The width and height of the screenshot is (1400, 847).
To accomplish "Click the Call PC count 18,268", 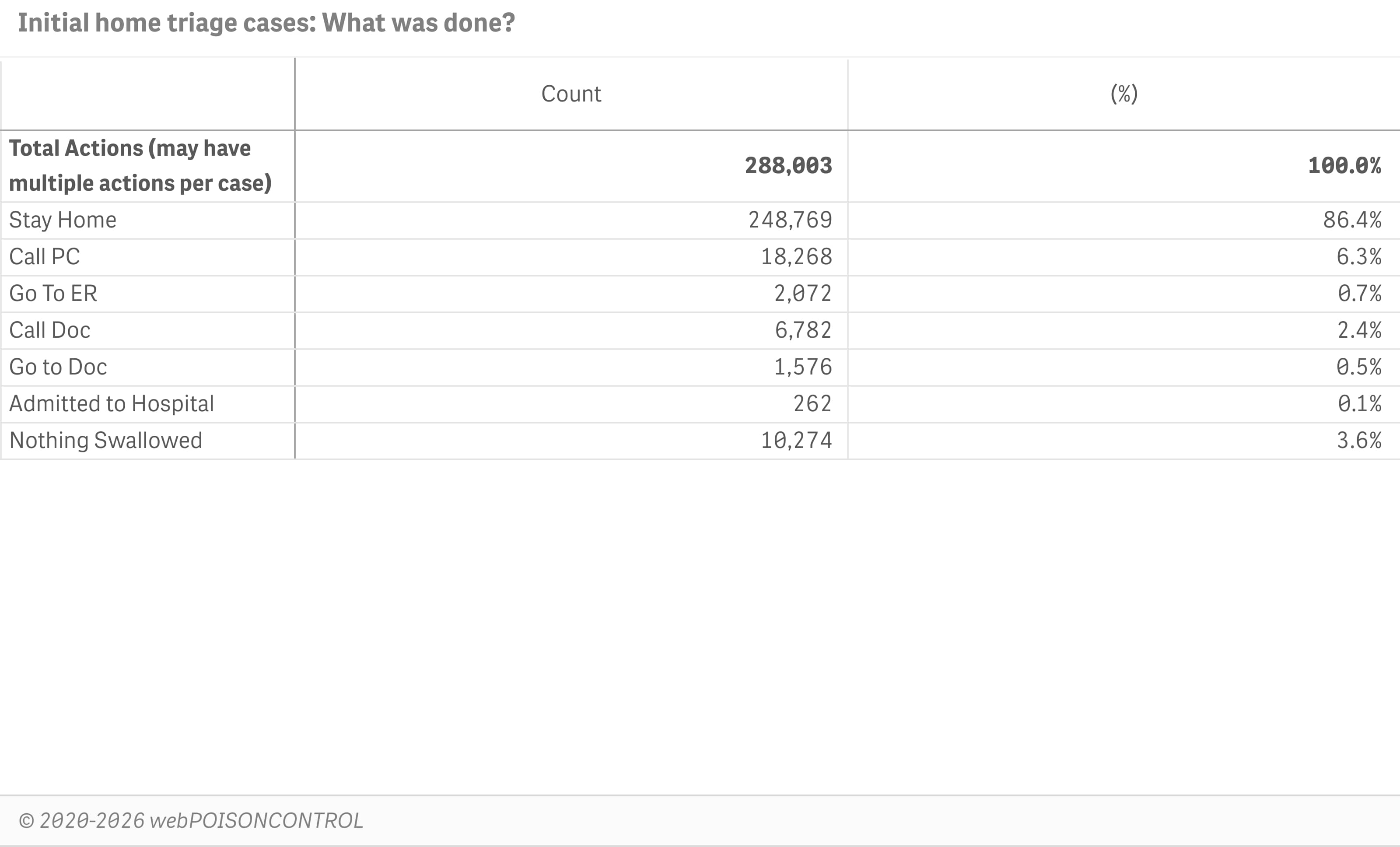I will tap(796, 257).
